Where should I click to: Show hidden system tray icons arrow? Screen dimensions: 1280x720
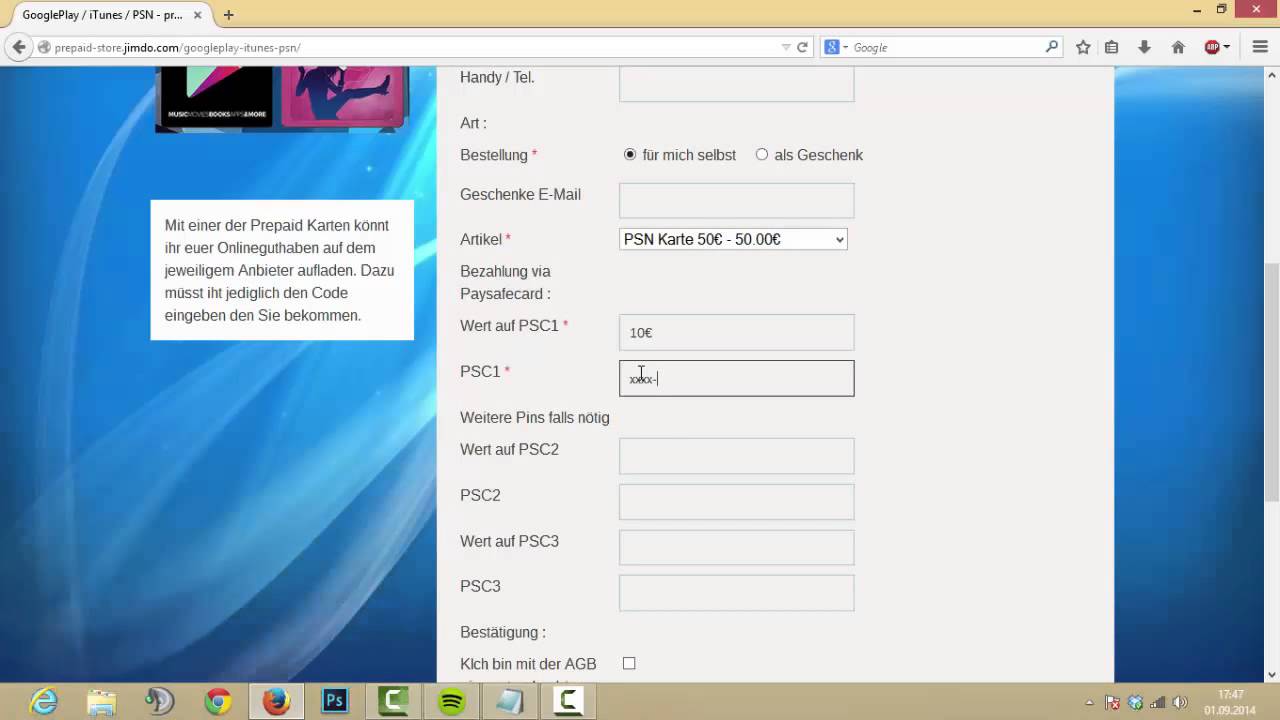(1091, 702)
